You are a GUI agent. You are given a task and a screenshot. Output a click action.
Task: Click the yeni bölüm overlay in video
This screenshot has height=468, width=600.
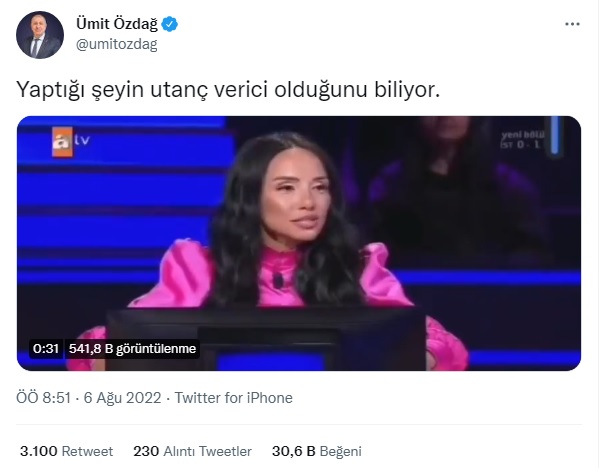[522, 140]
